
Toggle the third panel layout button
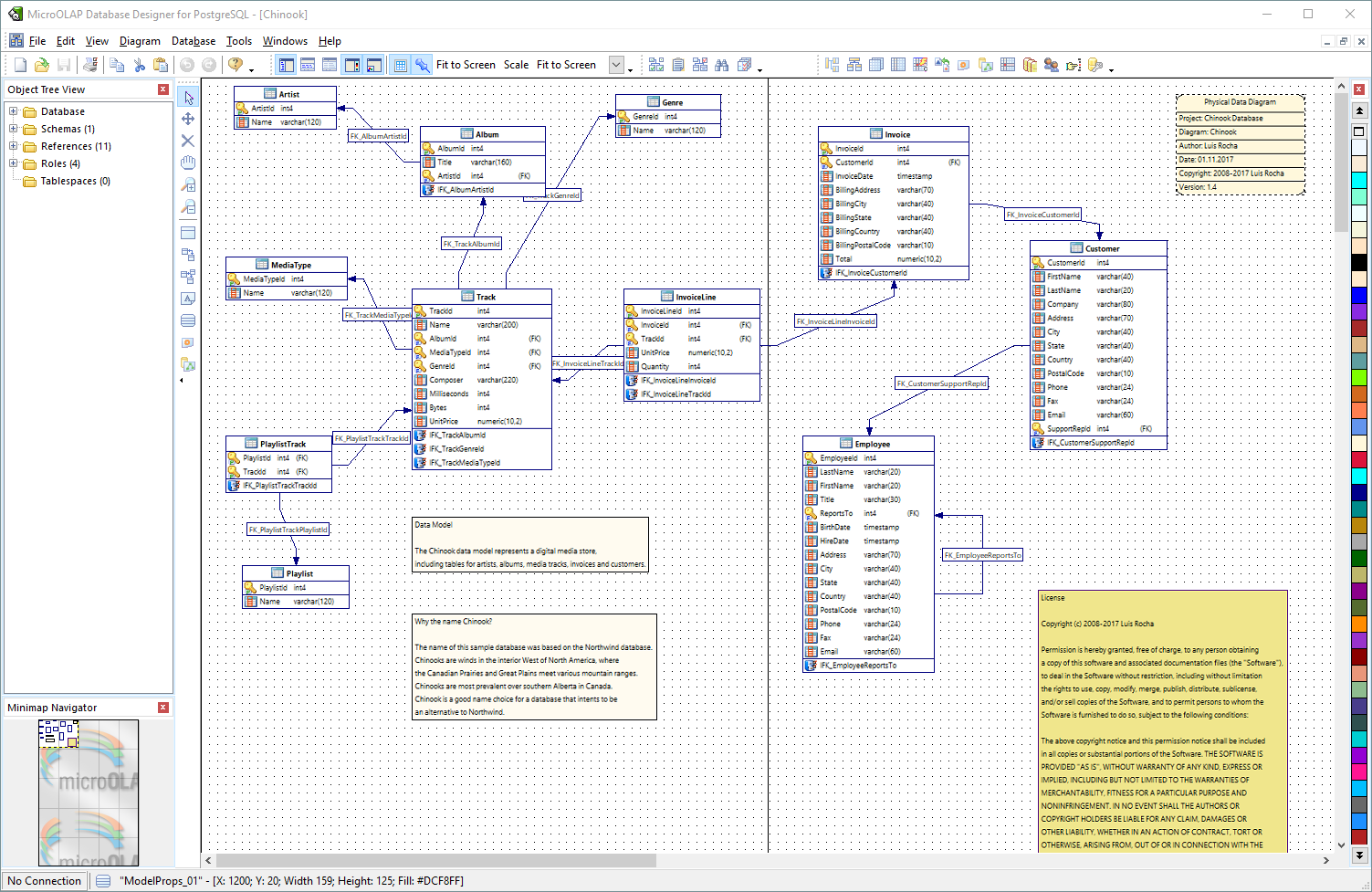click(330, 65)
